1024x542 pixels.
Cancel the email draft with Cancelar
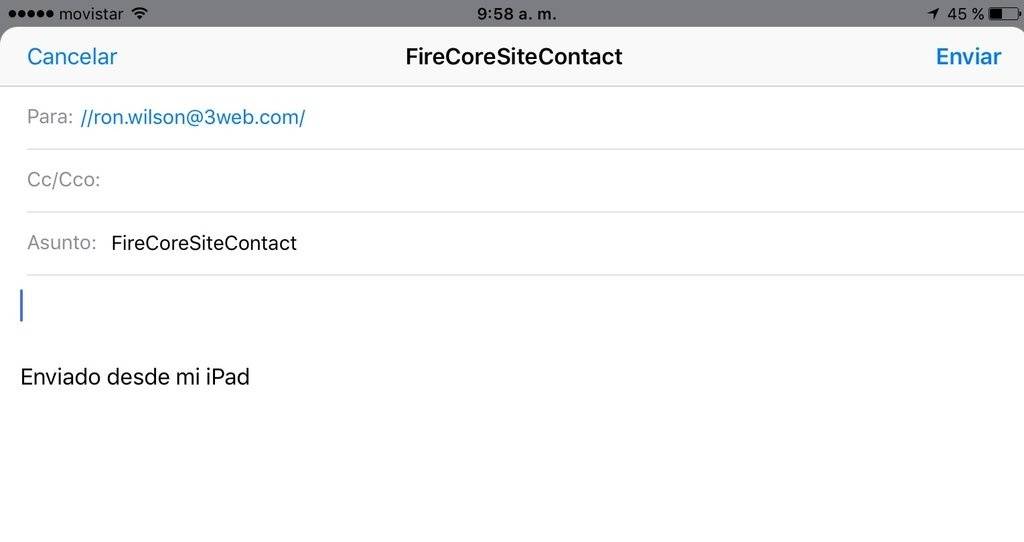[x=72, y=57]
